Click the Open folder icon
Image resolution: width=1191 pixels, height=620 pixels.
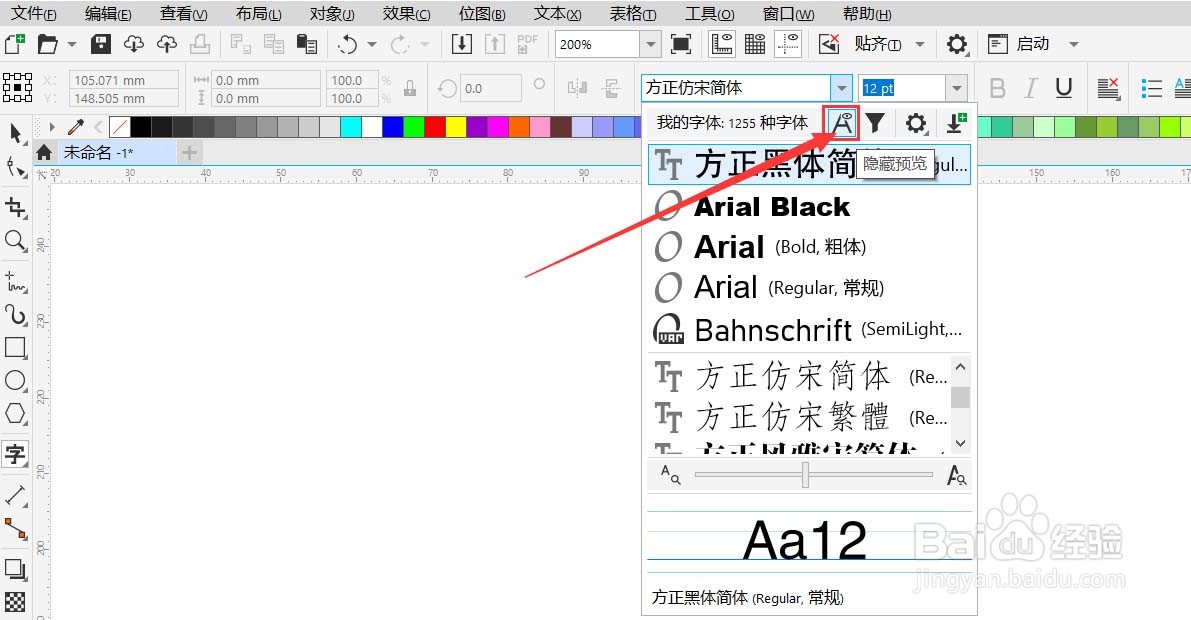47,44
